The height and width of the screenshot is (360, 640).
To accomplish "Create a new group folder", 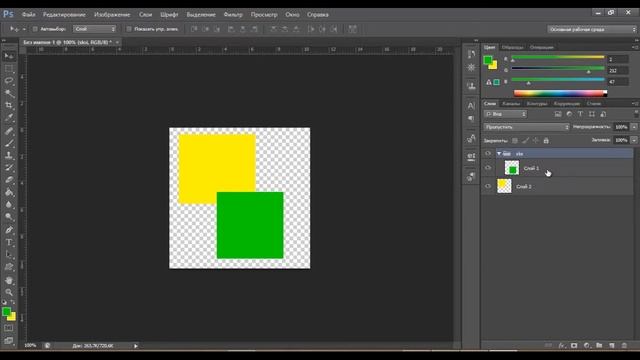I will 599,345.
